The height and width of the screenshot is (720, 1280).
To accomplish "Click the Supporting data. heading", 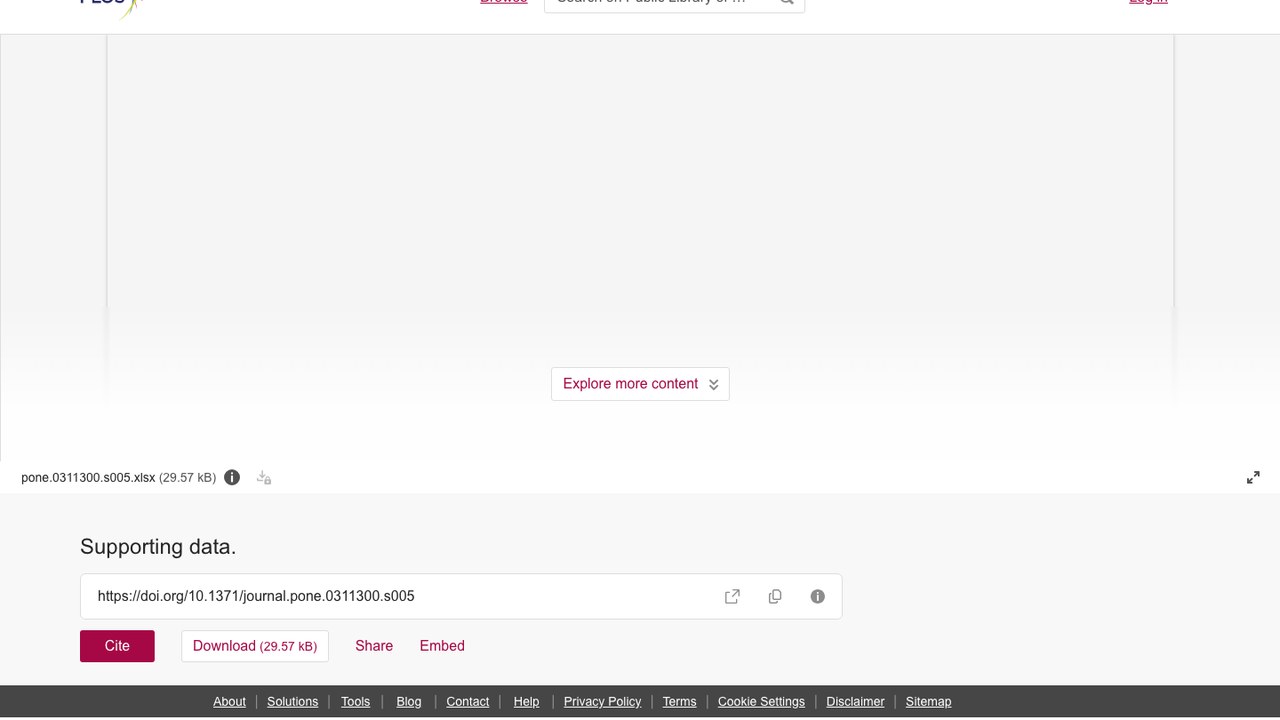I will tap(158, 547).
